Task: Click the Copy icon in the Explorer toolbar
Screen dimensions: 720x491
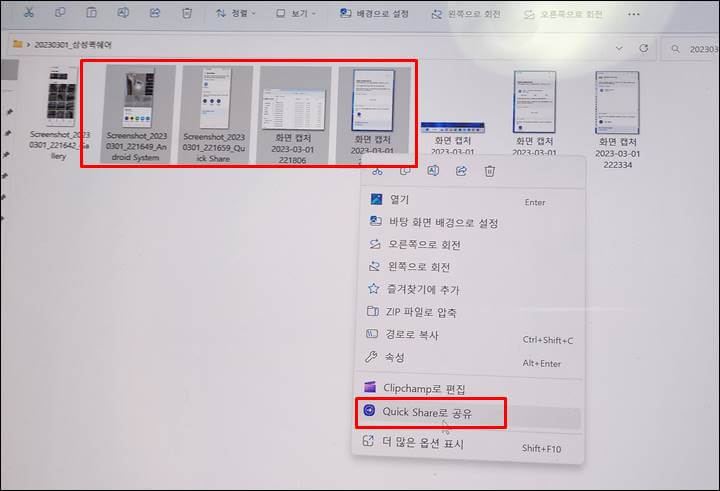Action: [x=60, y=13]
